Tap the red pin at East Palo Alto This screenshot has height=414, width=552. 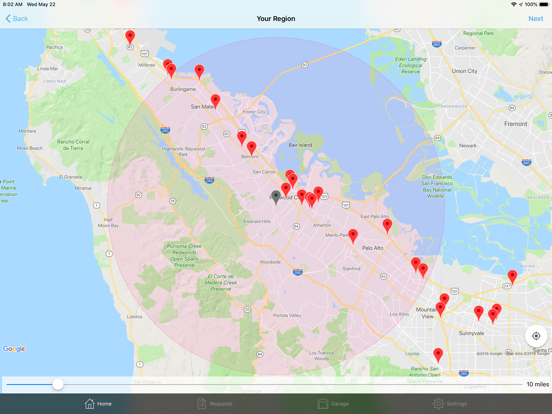tap(387, 226)
